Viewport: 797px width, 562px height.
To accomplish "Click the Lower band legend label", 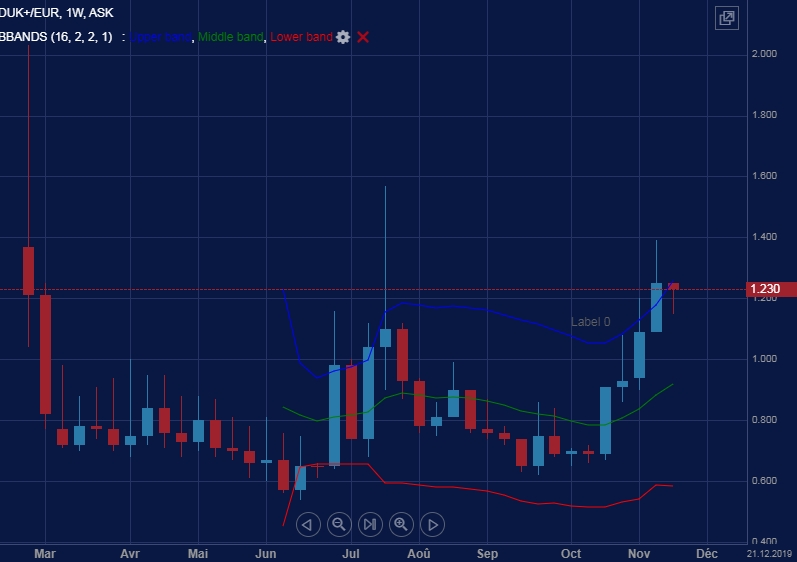I will 301,37.
